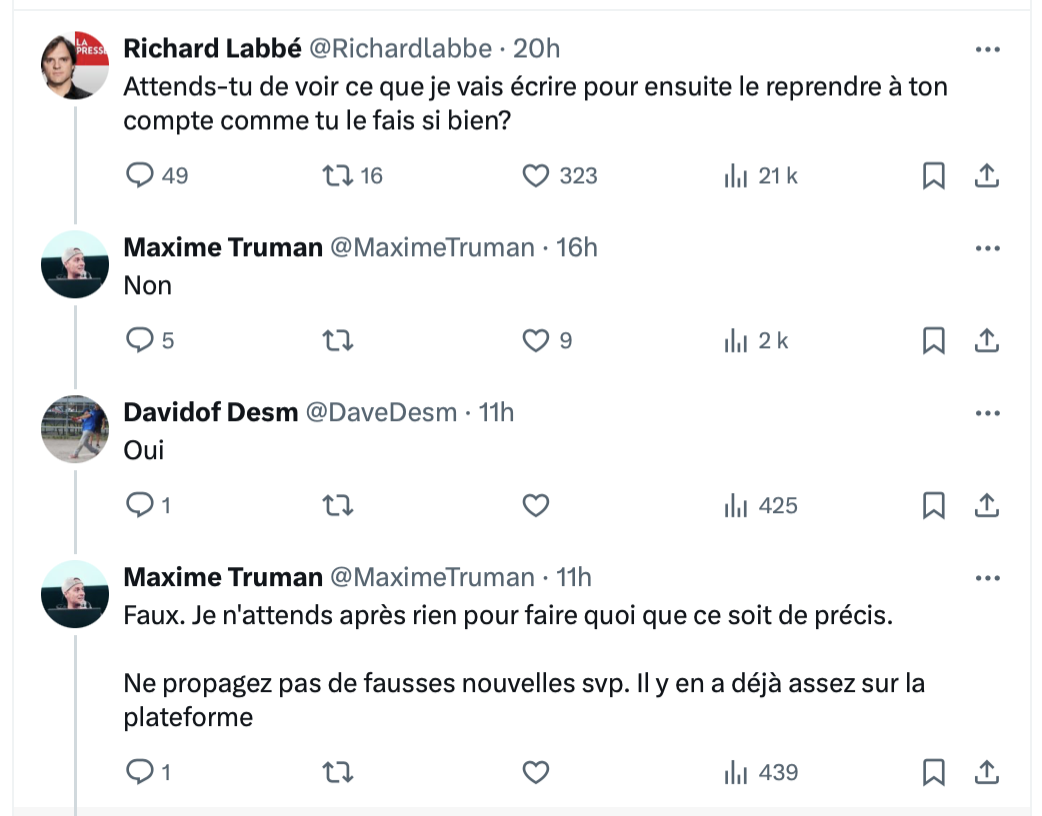Open more options on Maxime Truman's 'Non' reply

tap(988, 248)
